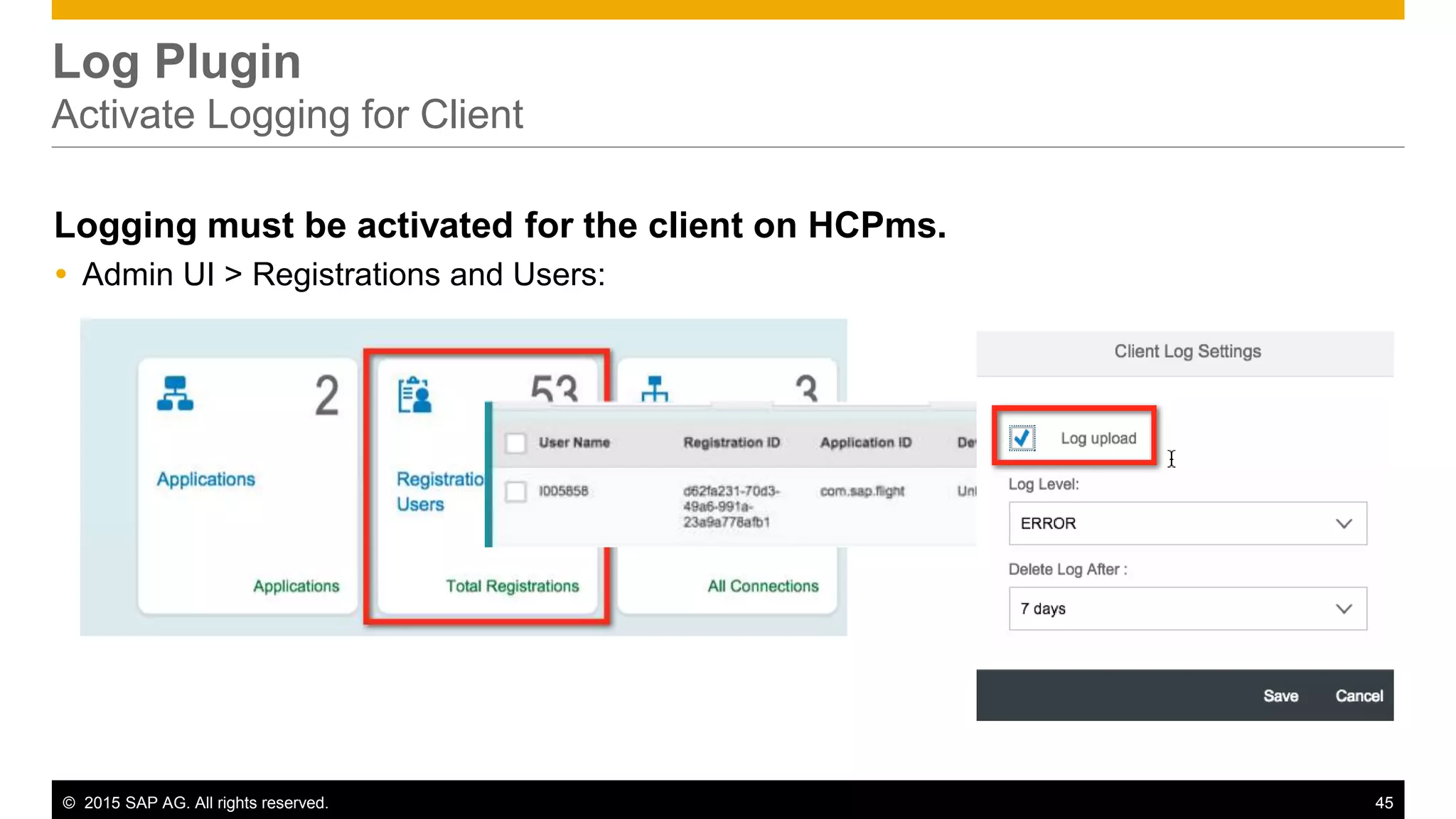The width and height of the screenshot is (1456, 819).
Task: Open the Log Level dropdown showing ERROR
Action: pyautogui.click(x=1187, y=523)
